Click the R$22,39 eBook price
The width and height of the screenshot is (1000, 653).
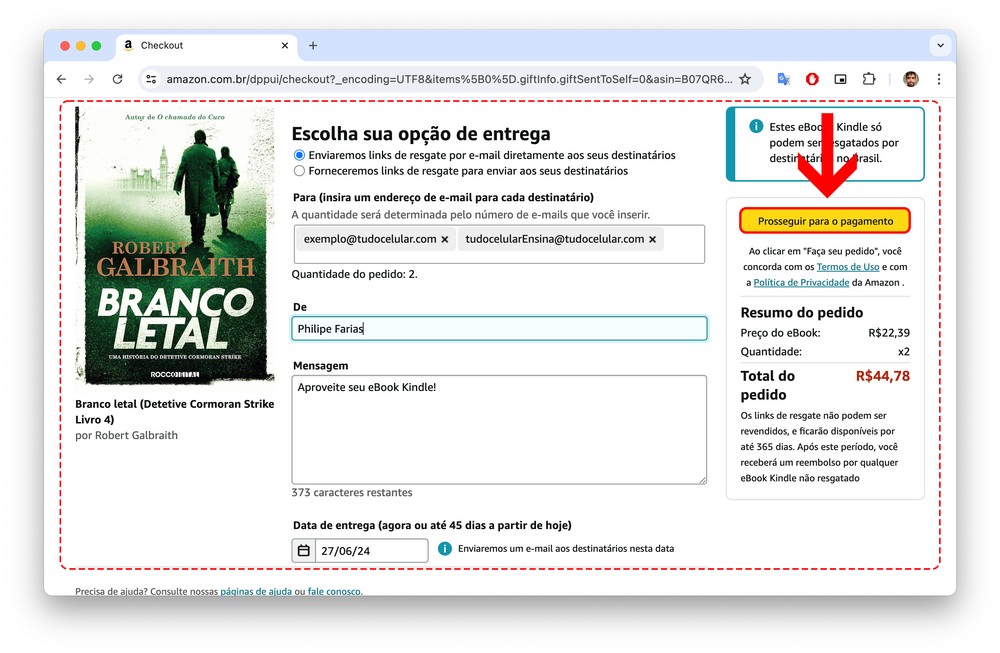889,332
